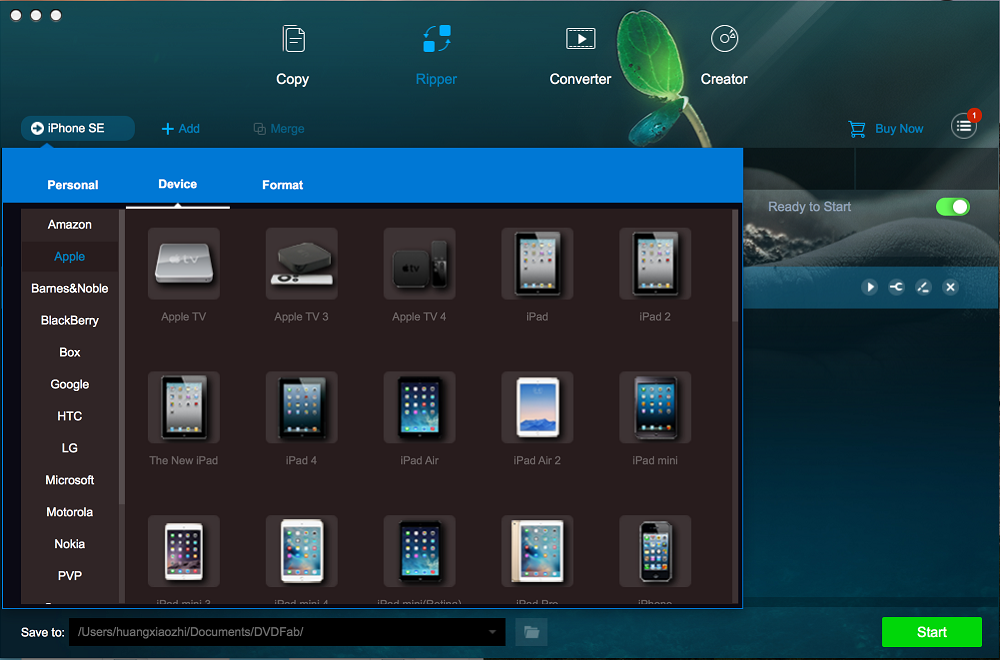Screen dimensions: 1000x660
Task: Pick The New iPad profile
Action: pos(184,407)
